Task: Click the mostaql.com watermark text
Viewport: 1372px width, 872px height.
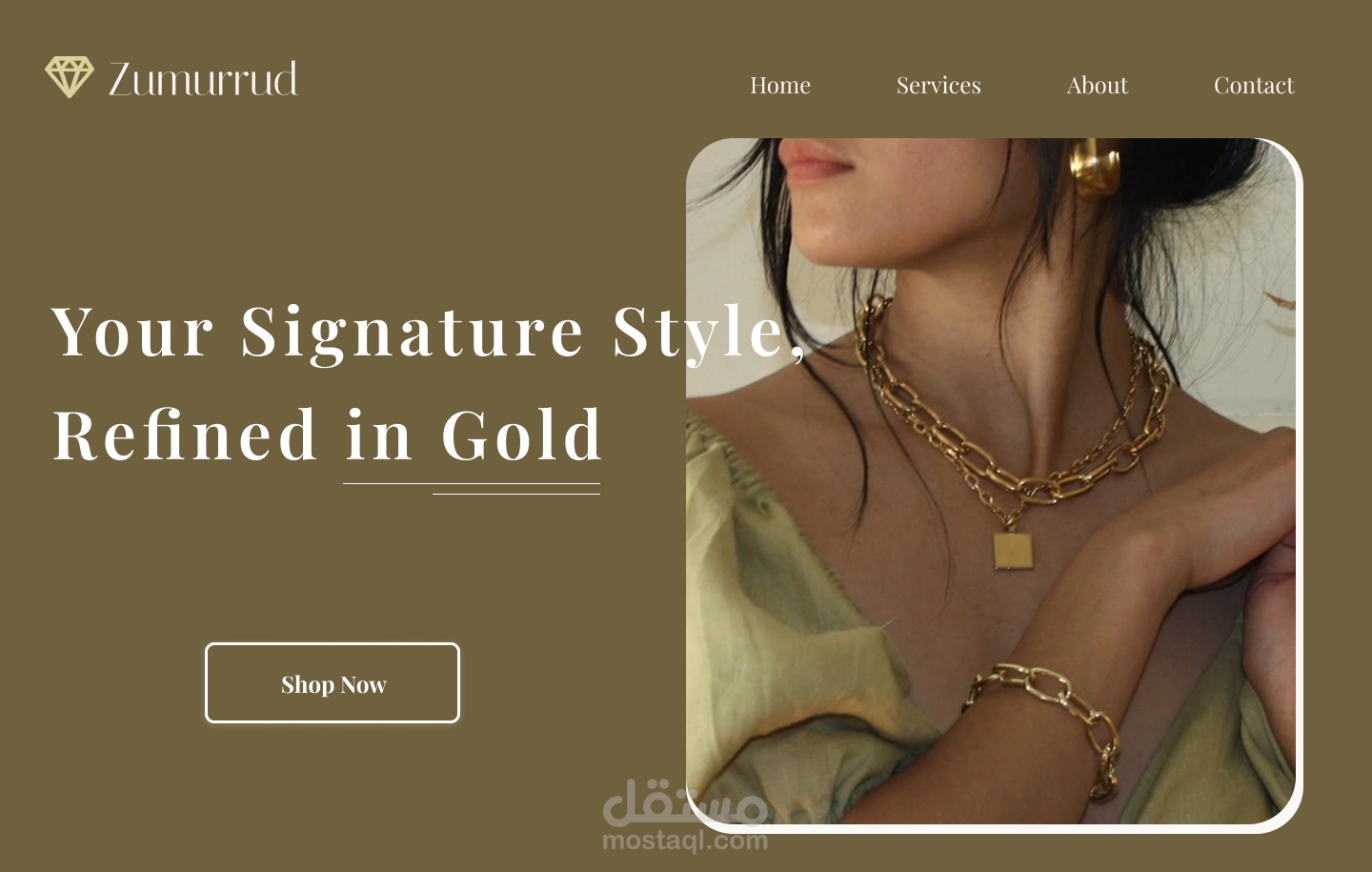Action: pyautogui.click(x=685, y=841)
